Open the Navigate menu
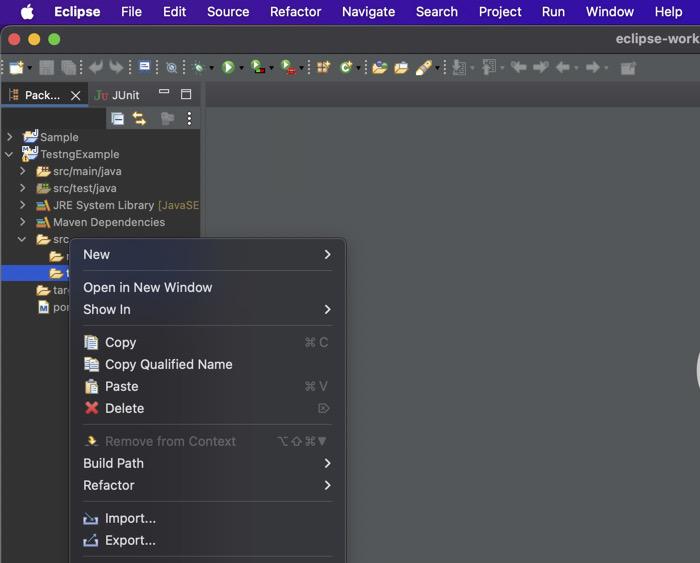 [368, 12]
